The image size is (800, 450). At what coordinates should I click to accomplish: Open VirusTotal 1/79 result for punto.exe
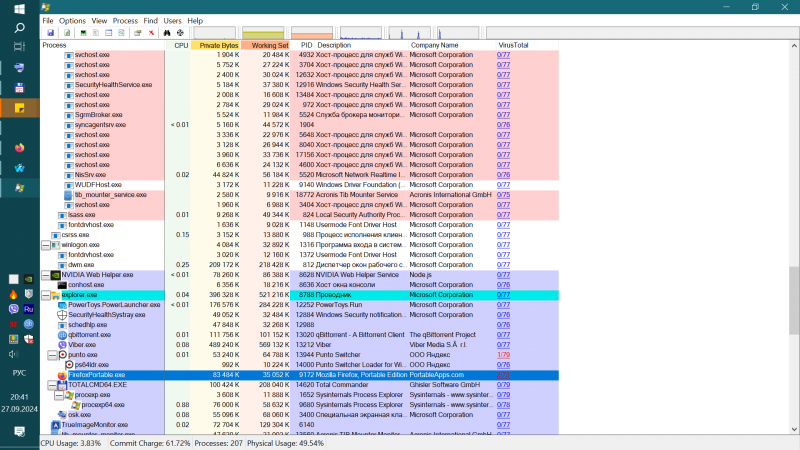(x=503, y=355)
